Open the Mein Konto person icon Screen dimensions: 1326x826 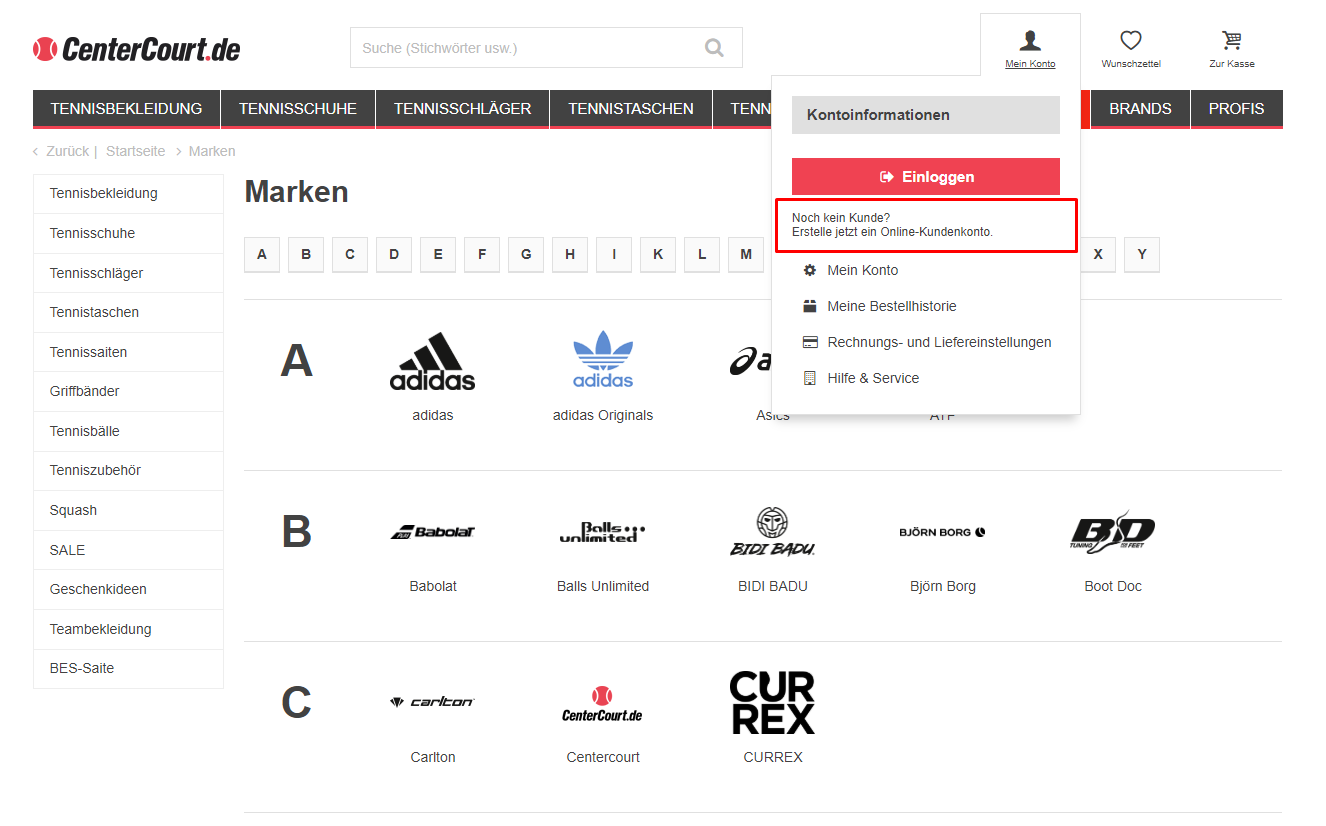1030,40
